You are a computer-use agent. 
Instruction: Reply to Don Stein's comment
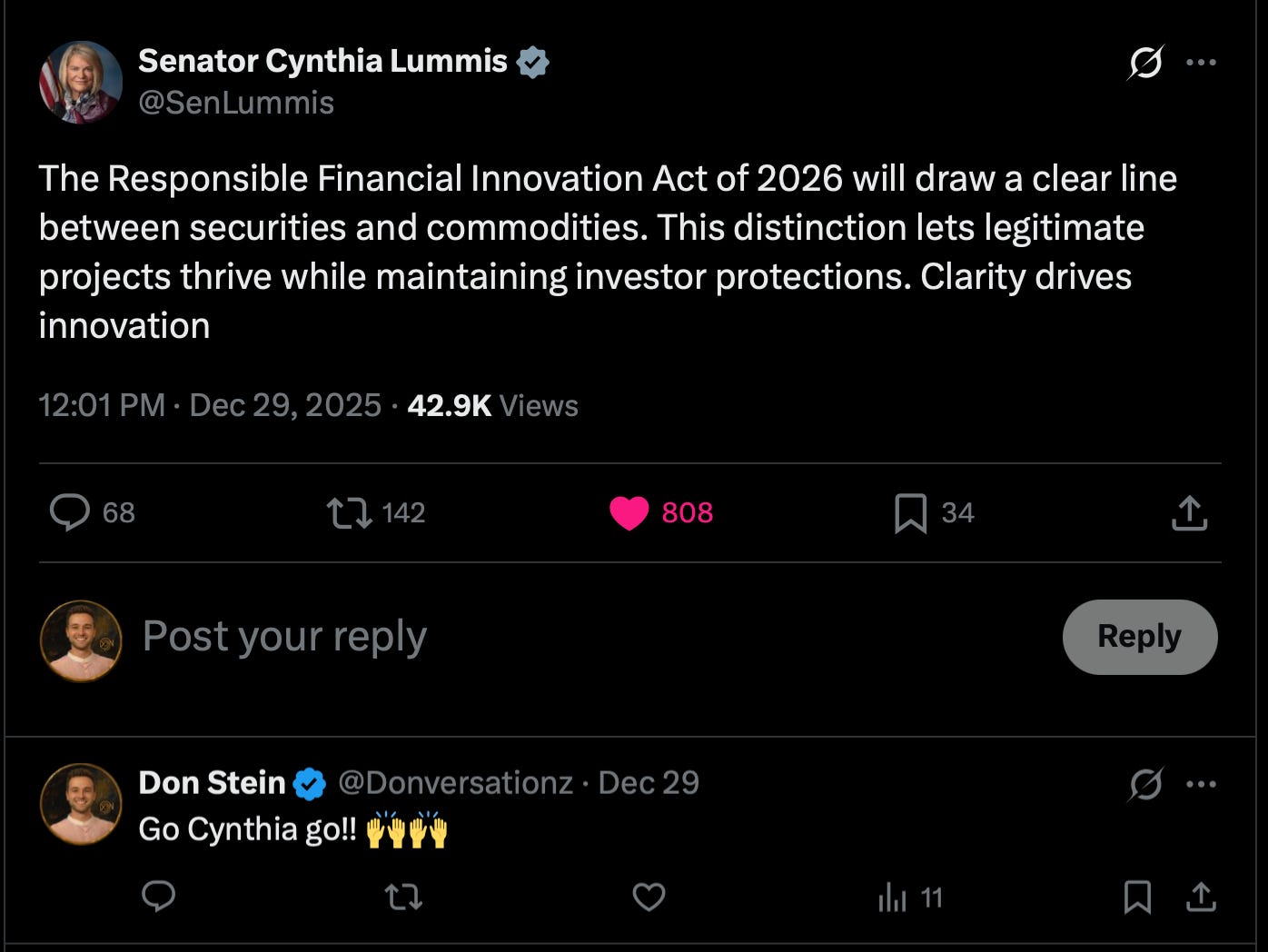(159, 897)
